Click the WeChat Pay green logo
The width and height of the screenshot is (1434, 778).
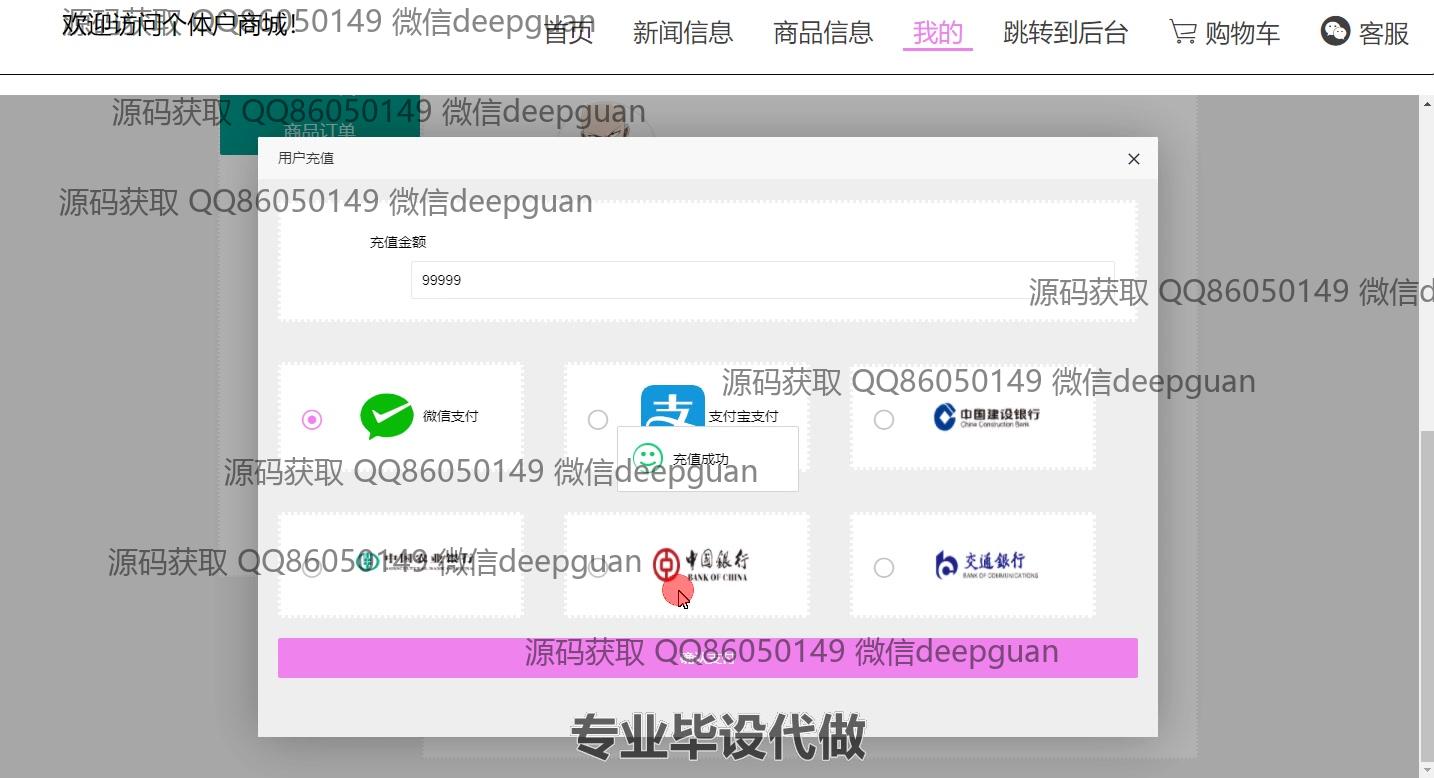[x=386, y=416]
